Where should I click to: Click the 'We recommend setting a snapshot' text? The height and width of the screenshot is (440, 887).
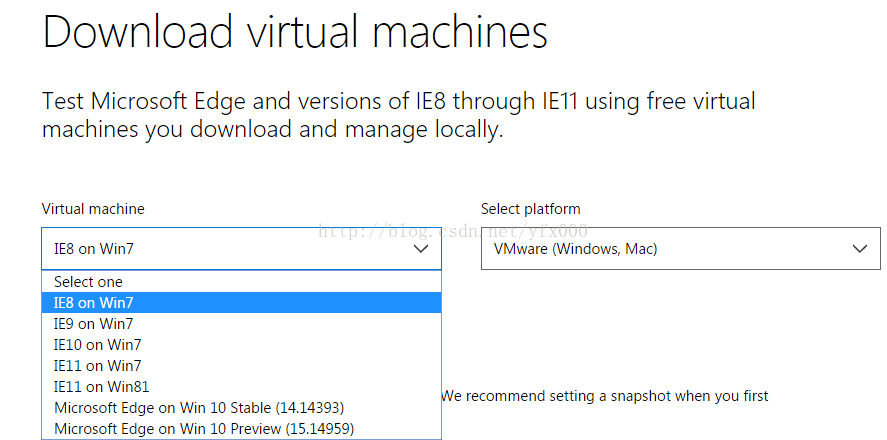604,396
